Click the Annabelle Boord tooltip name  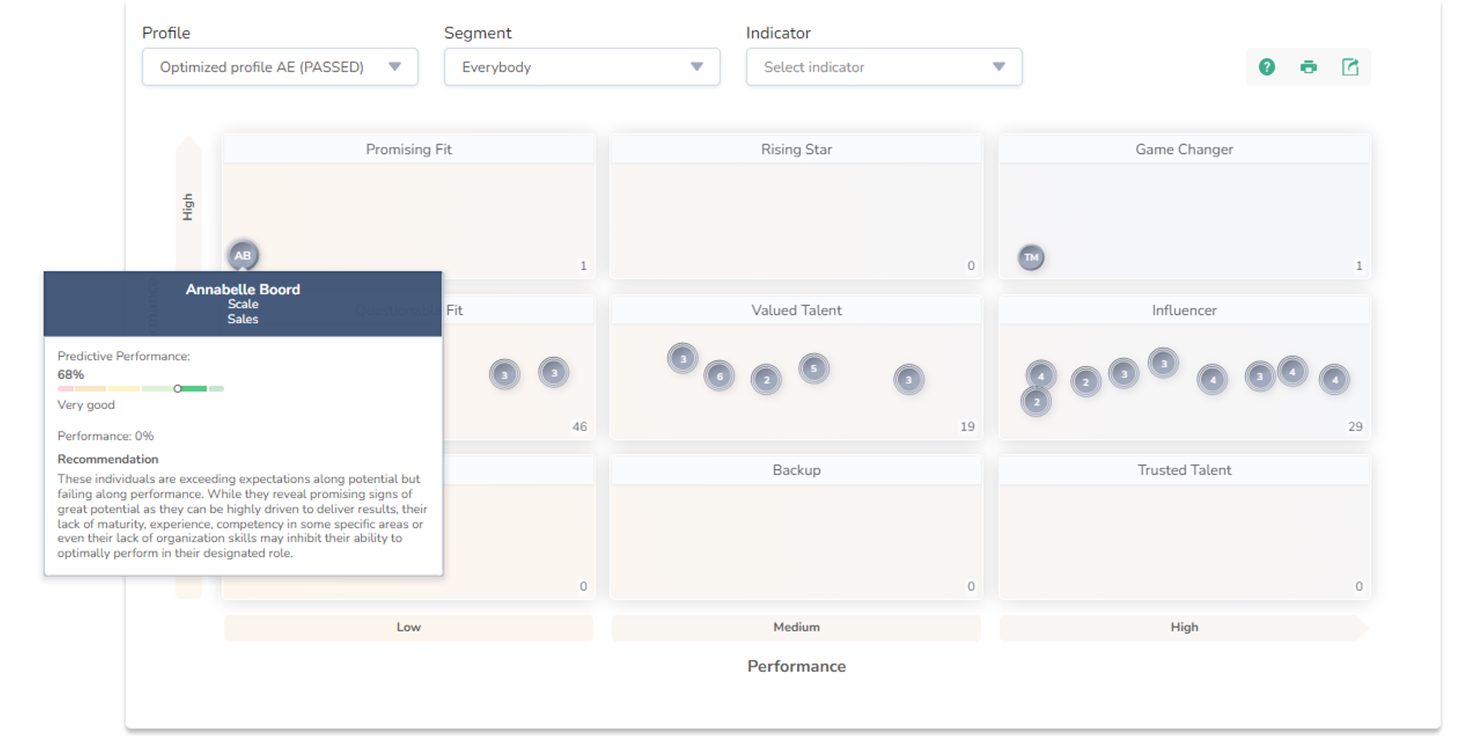point(243,289)
